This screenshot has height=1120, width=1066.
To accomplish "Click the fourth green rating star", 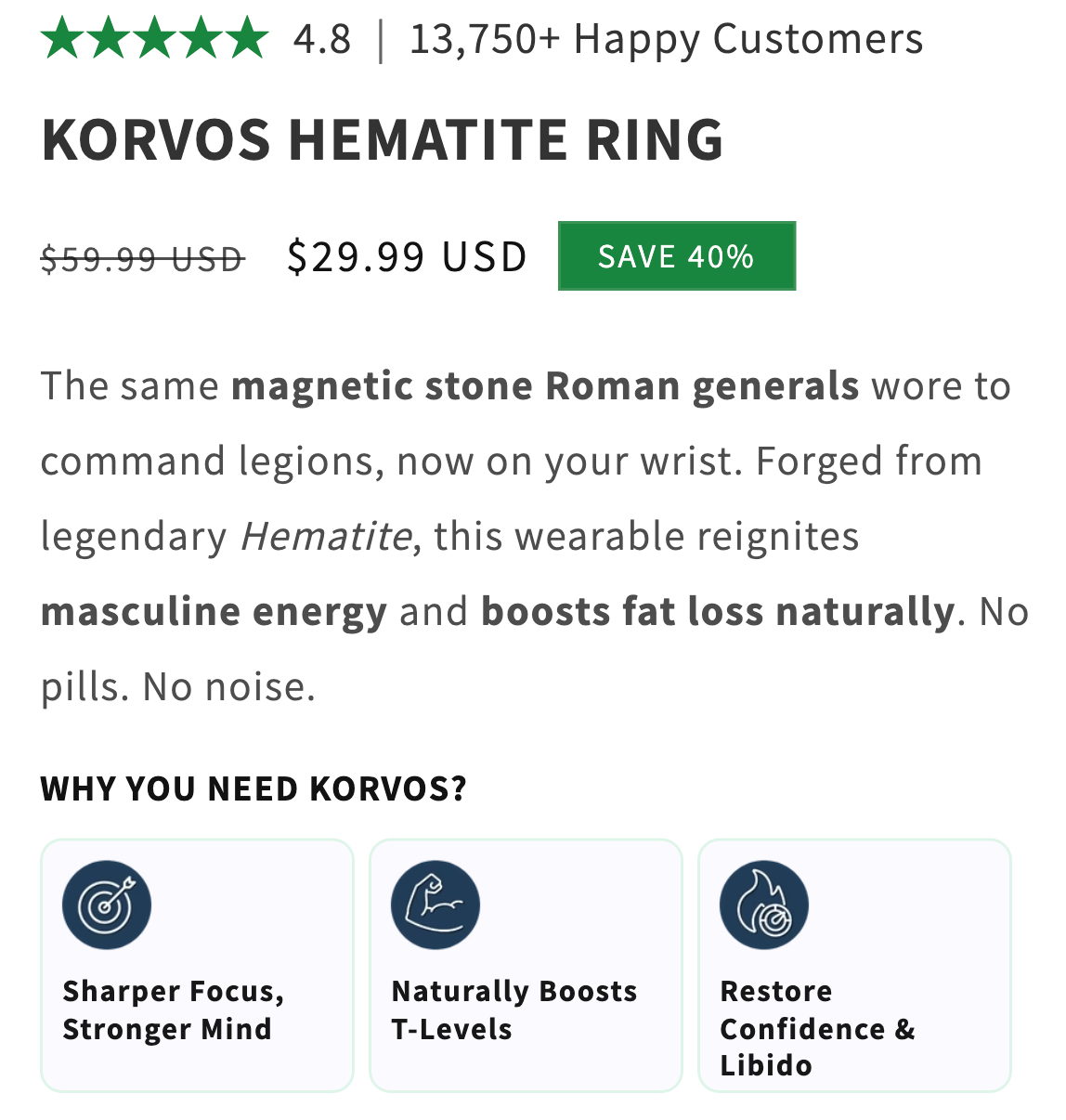I will [x=200, y=39].
